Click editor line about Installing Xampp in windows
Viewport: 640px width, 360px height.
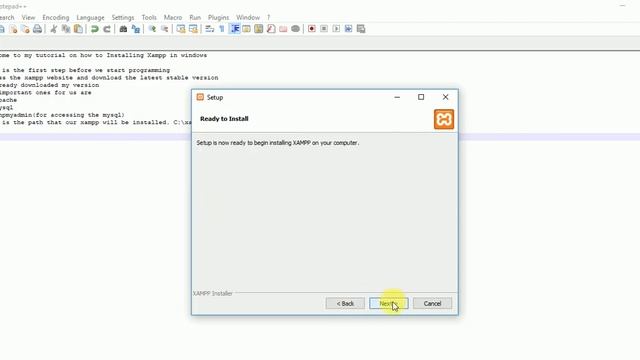103,55
